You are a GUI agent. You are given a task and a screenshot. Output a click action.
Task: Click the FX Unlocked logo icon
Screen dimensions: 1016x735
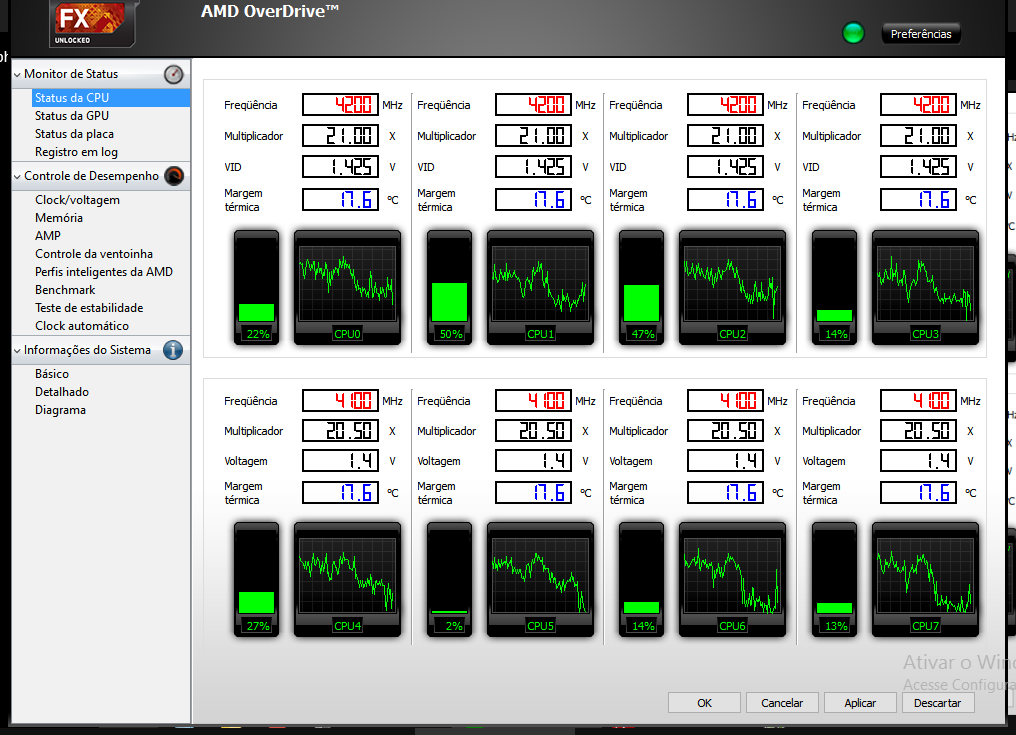(x=91, y=23)
